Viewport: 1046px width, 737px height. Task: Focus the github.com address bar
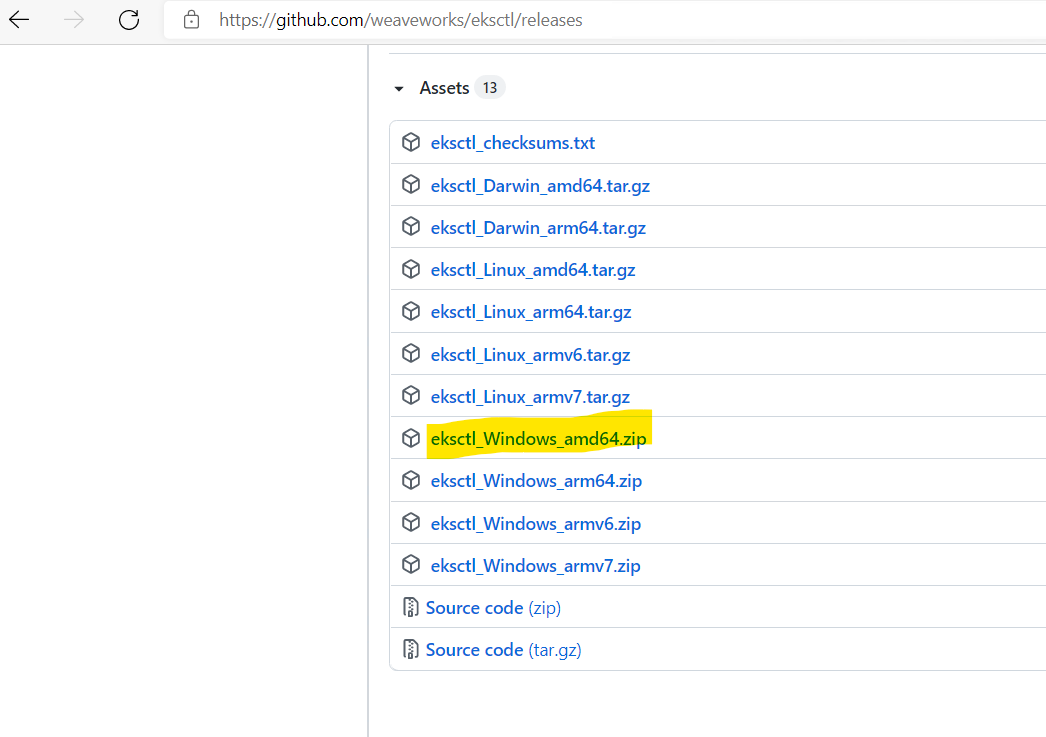604,20
